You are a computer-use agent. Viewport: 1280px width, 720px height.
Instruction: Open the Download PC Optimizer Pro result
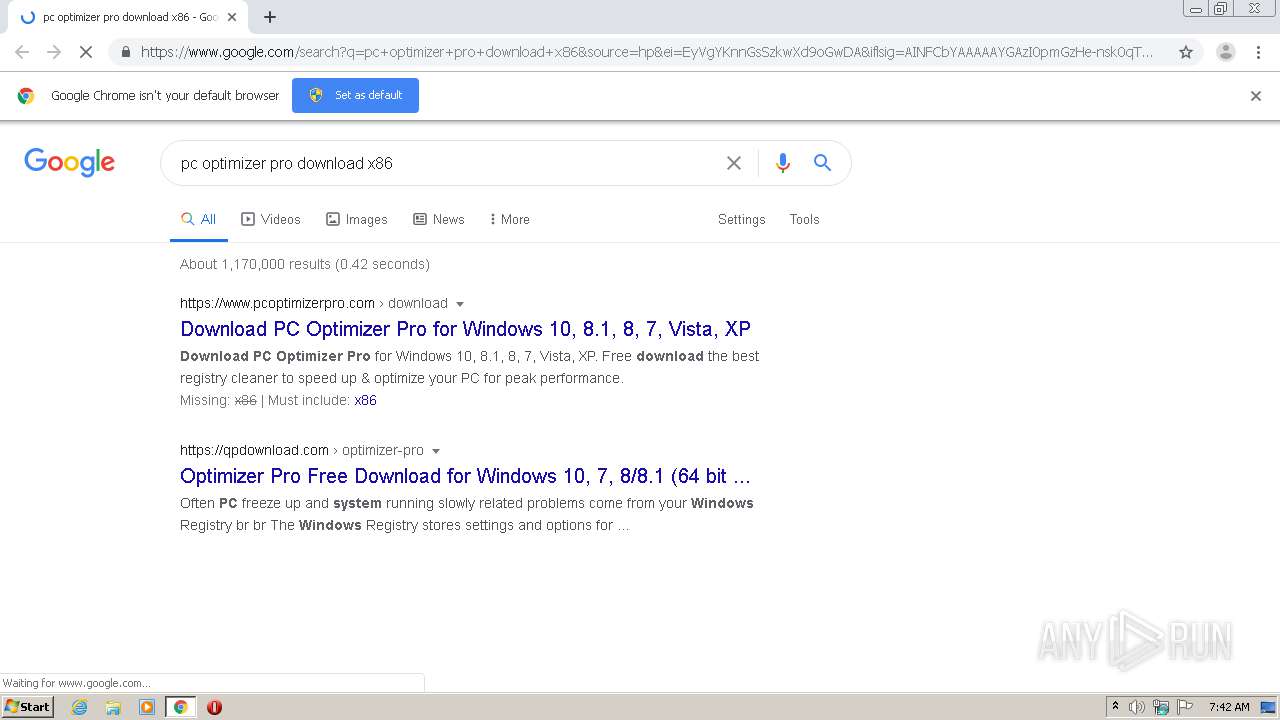click(465, 329)
